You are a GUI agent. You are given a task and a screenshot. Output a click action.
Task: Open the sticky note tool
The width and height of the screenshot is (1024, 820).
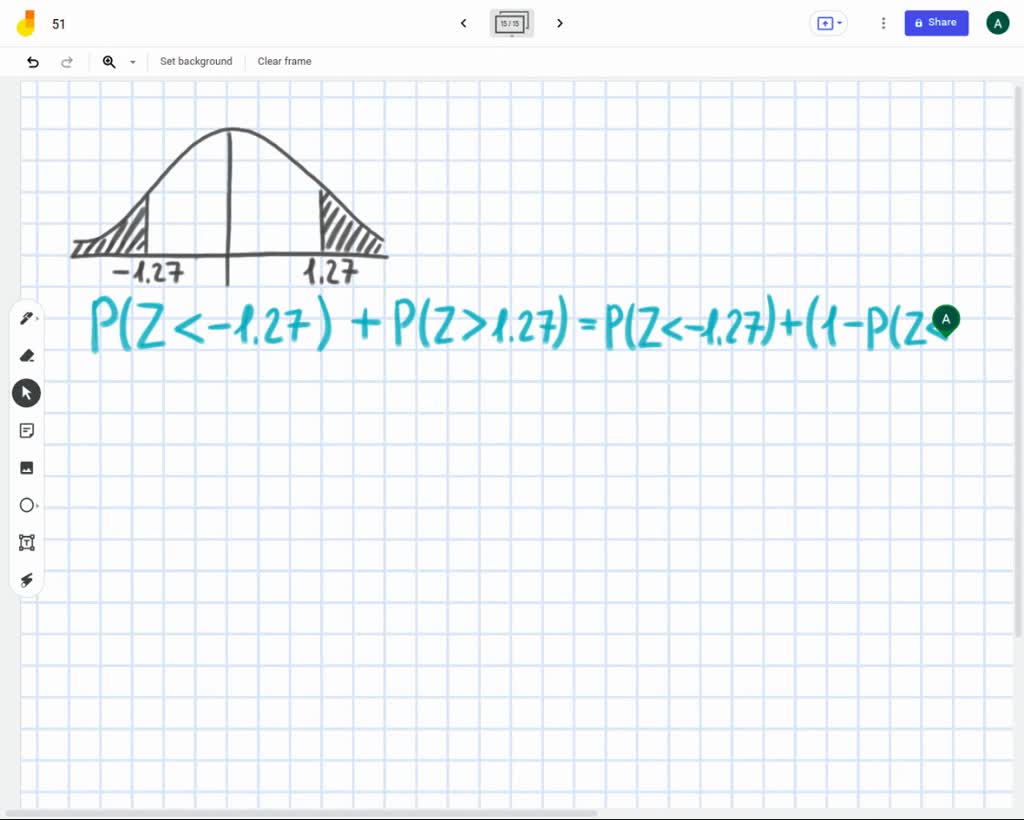[x=26, y=430]
